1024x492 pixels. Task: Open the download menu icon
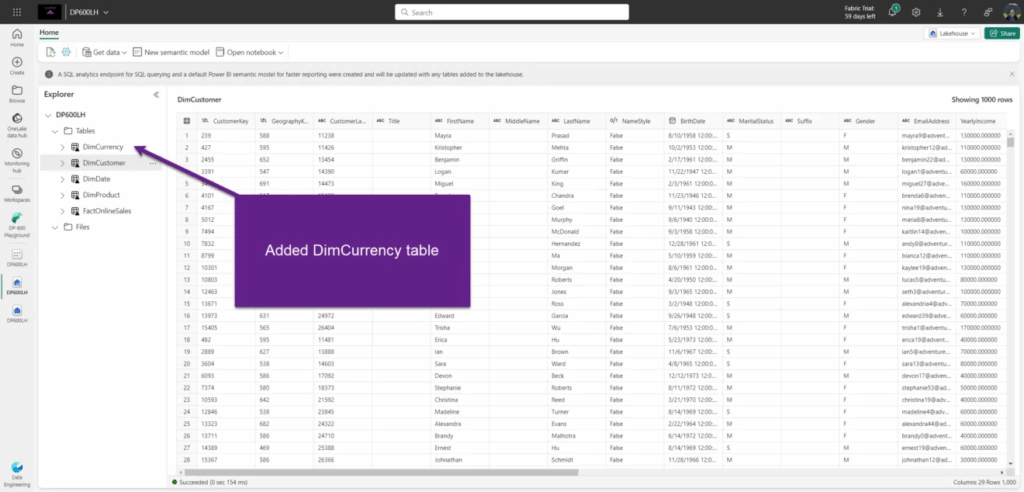pyautogui.click(x=940, y=12)
